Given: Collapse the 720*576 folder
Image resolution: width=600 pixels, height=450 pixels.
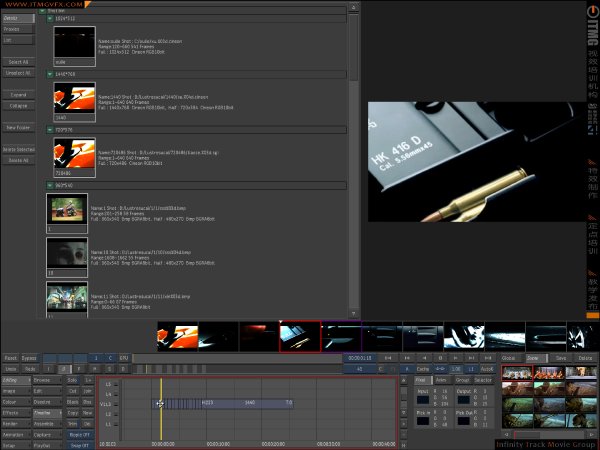Looking at the screenshot, I should coord(50,130).
